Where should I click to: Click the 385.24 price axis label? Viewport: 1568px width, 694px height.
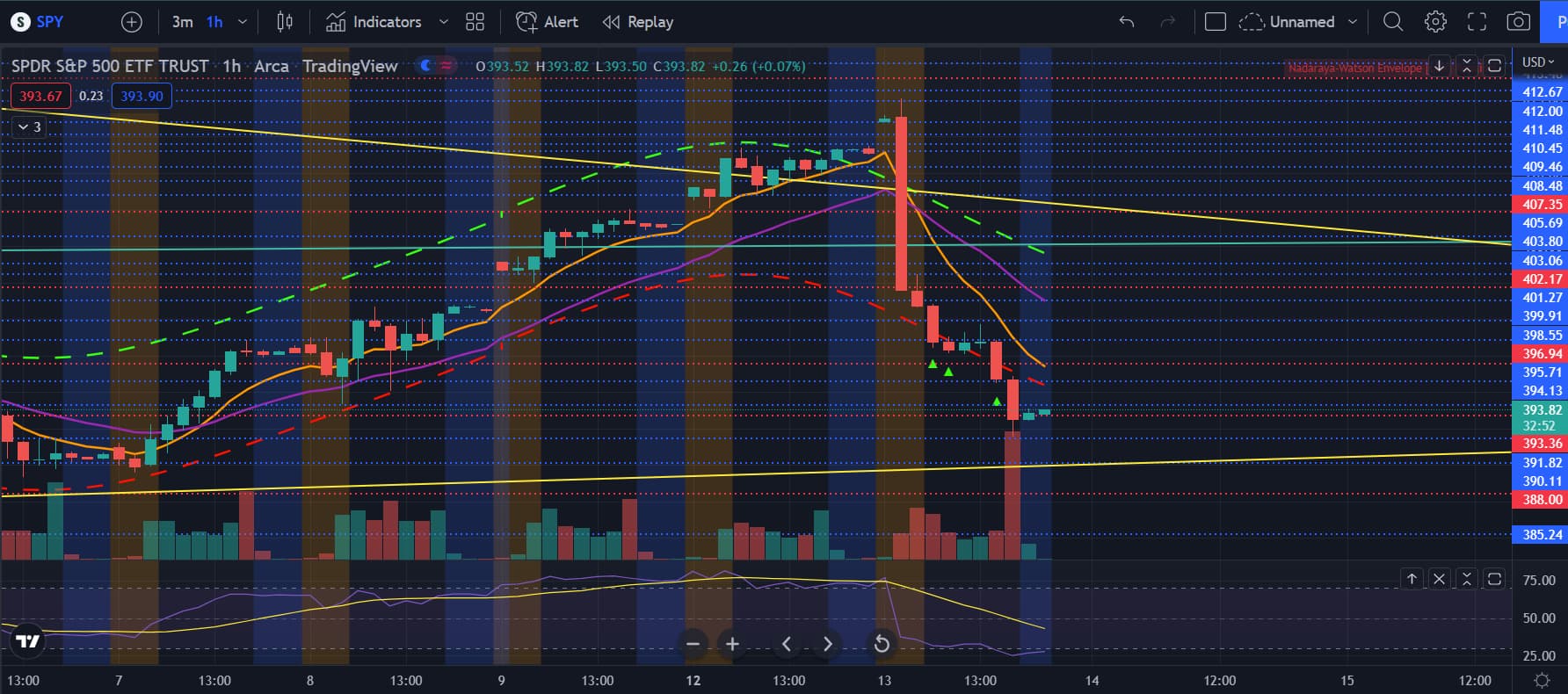click(1540, 535)
